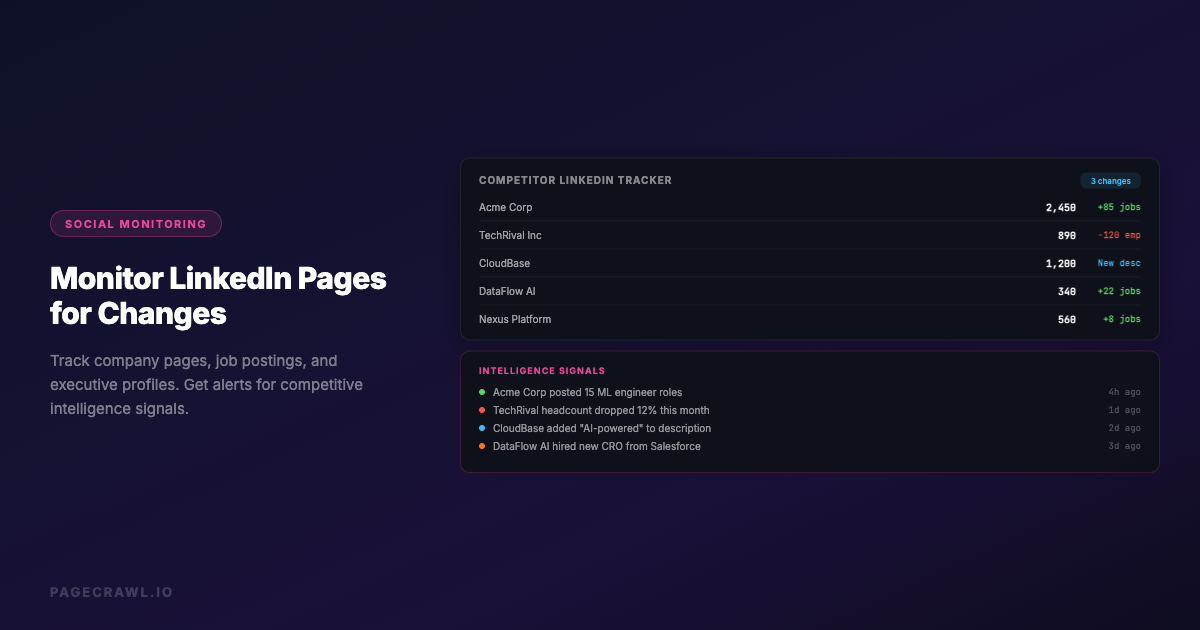Open the DataFlow AI CRO hiring signal entry
Image resolution: width=1200 pixels, height=630 pixels.
597,446
